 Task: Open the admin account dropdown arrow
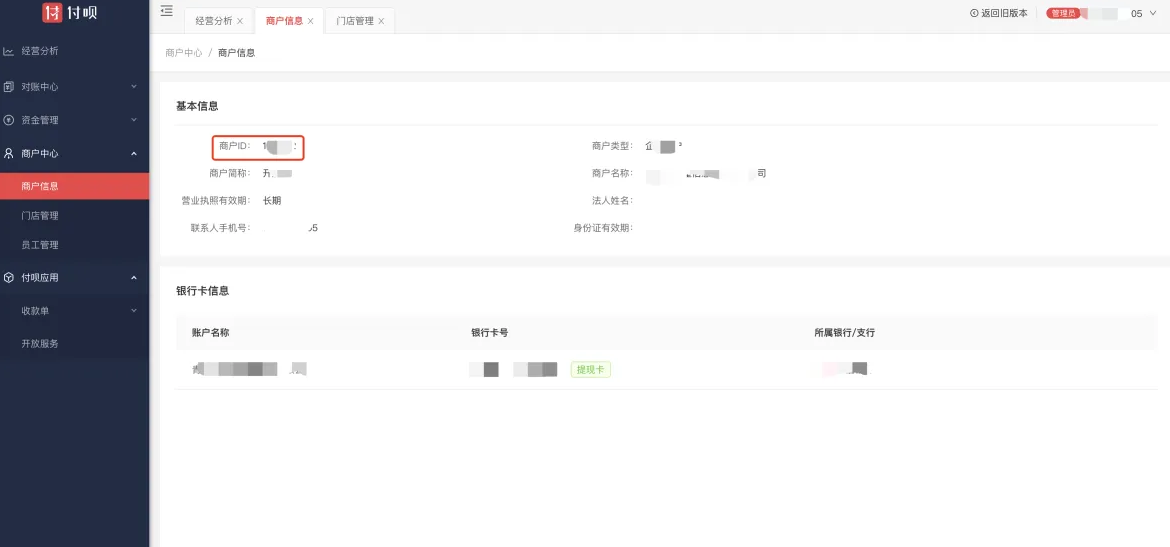coord(1155,14)
